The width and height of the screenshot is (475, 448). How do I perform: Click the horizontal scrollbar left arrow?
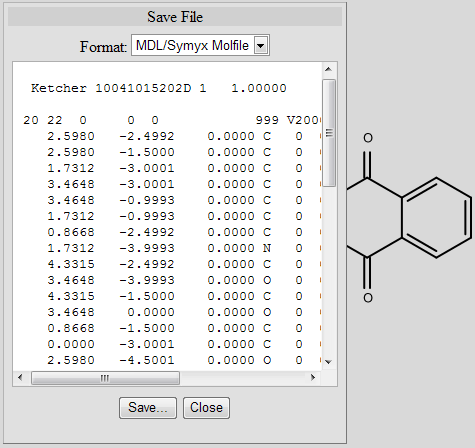coord(20,378)
